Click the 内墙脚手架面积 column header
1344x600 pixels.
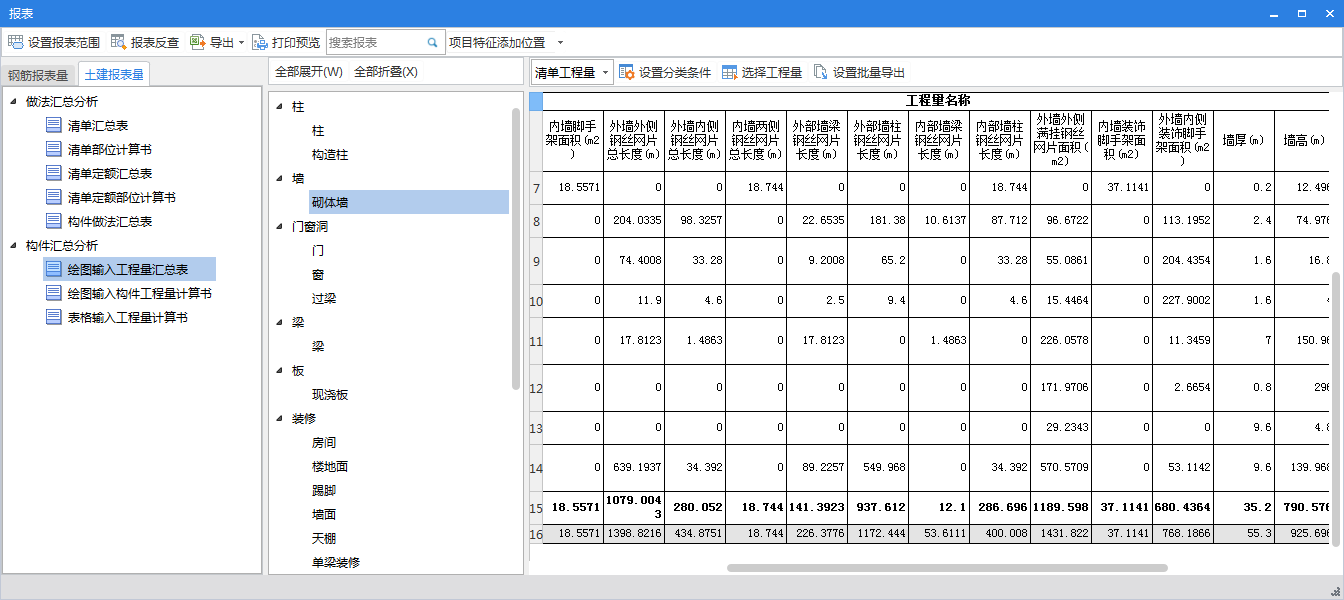click(x=573, y=141)
